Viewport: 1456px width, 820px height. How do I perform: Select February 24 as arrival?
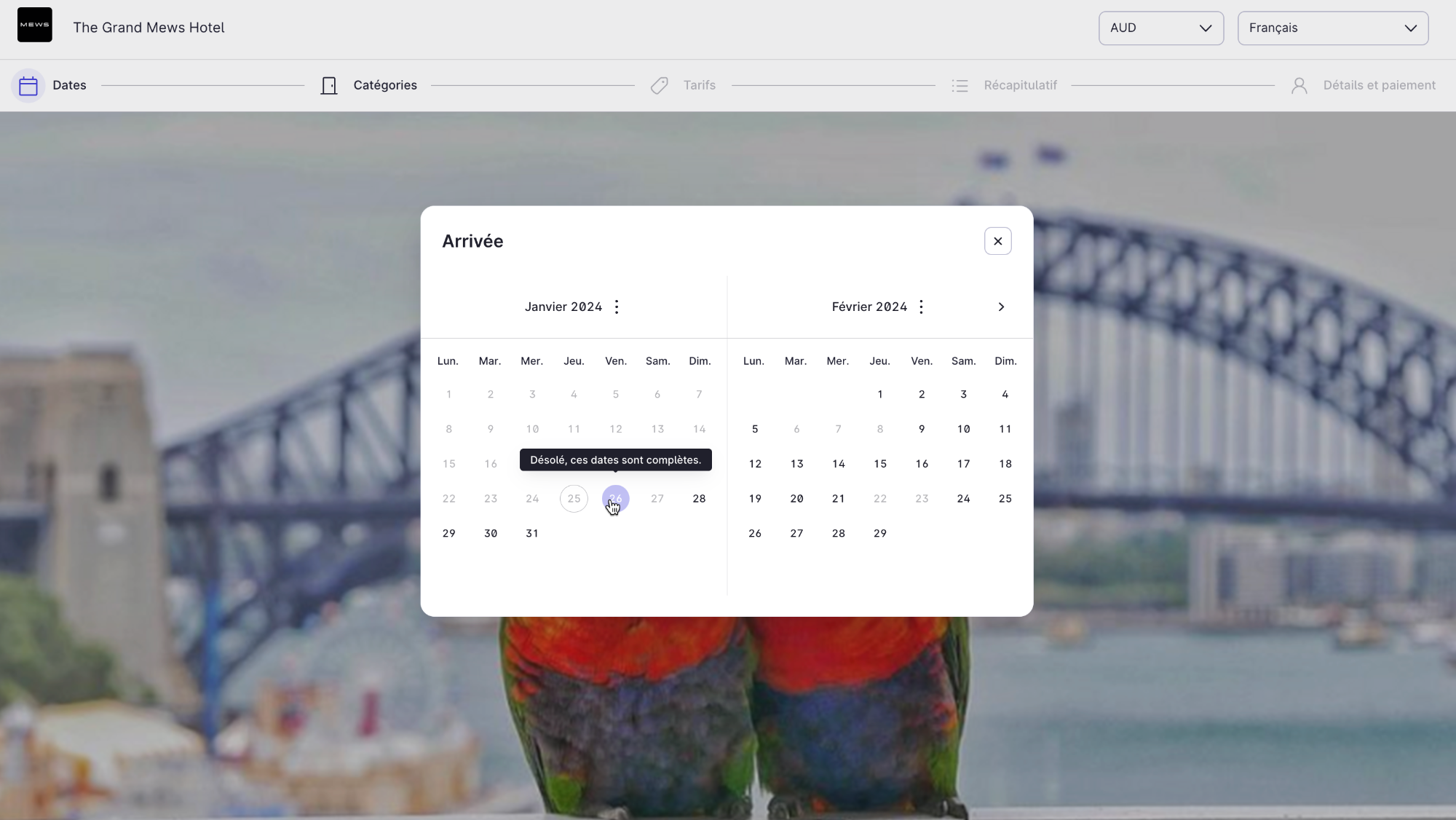pyautogui.click(x=964, y=499)
